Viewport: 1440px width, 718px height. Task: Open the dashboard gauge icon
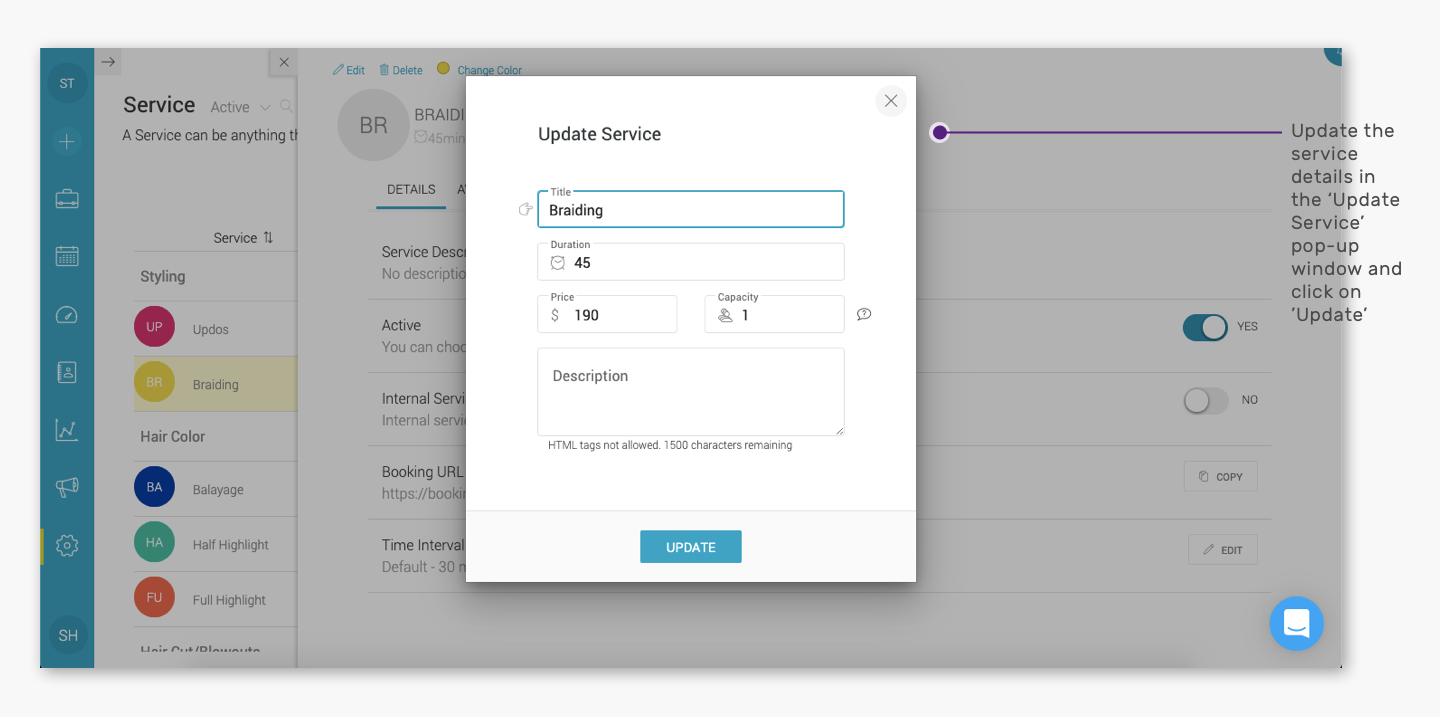67,315
